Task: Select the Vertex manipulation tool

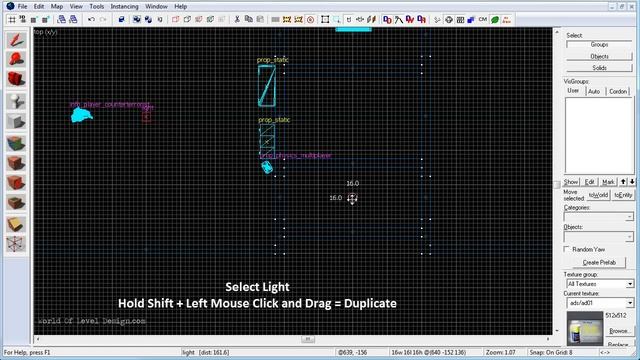Action: (x=16, y=244)
